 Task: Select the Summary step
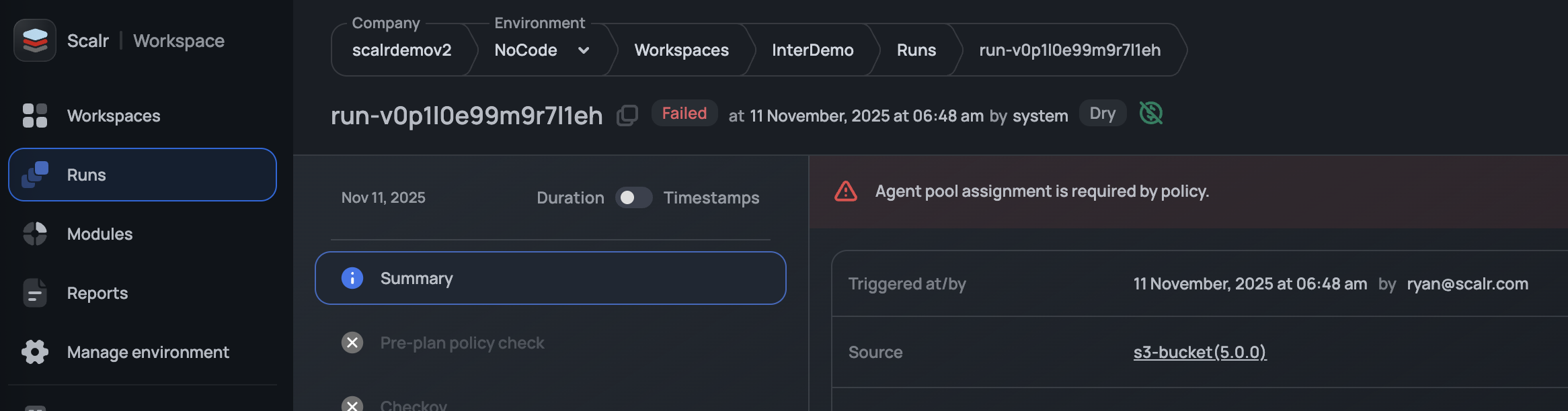coord(551,278)
